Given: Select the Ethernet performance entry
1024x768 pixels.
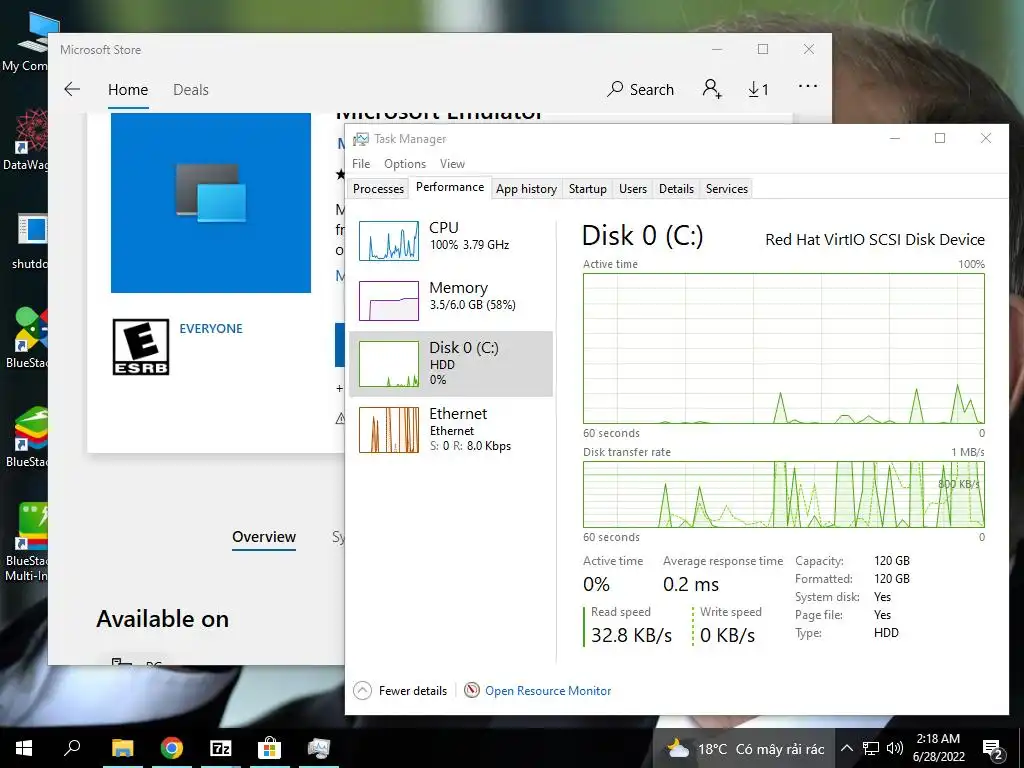Looking at the screenshot, I should [x=451, y=430].
